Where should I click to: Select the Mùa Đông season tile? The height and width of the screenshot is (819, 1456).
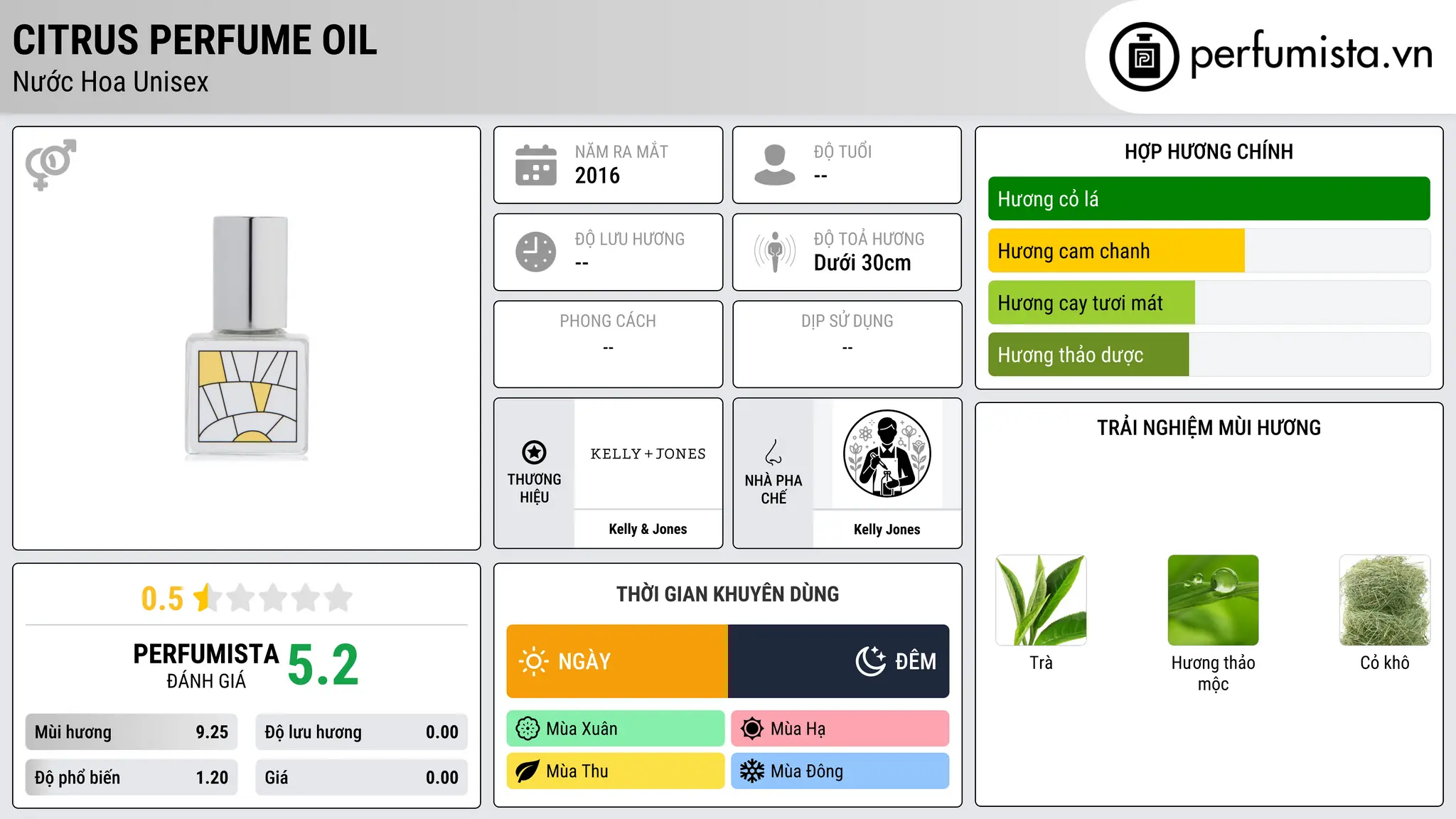pos(840,771)
